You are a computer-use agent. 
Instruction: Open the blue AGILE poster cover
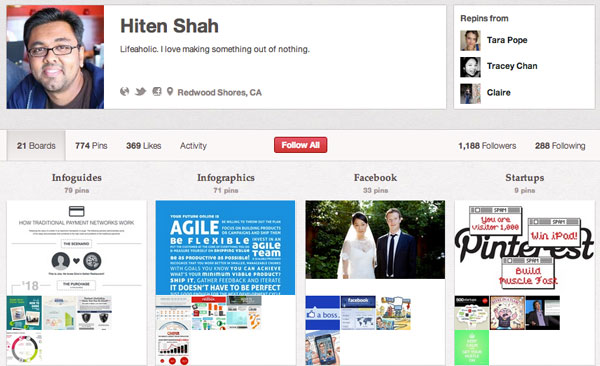pyautogui.click(x=225, y=247)
